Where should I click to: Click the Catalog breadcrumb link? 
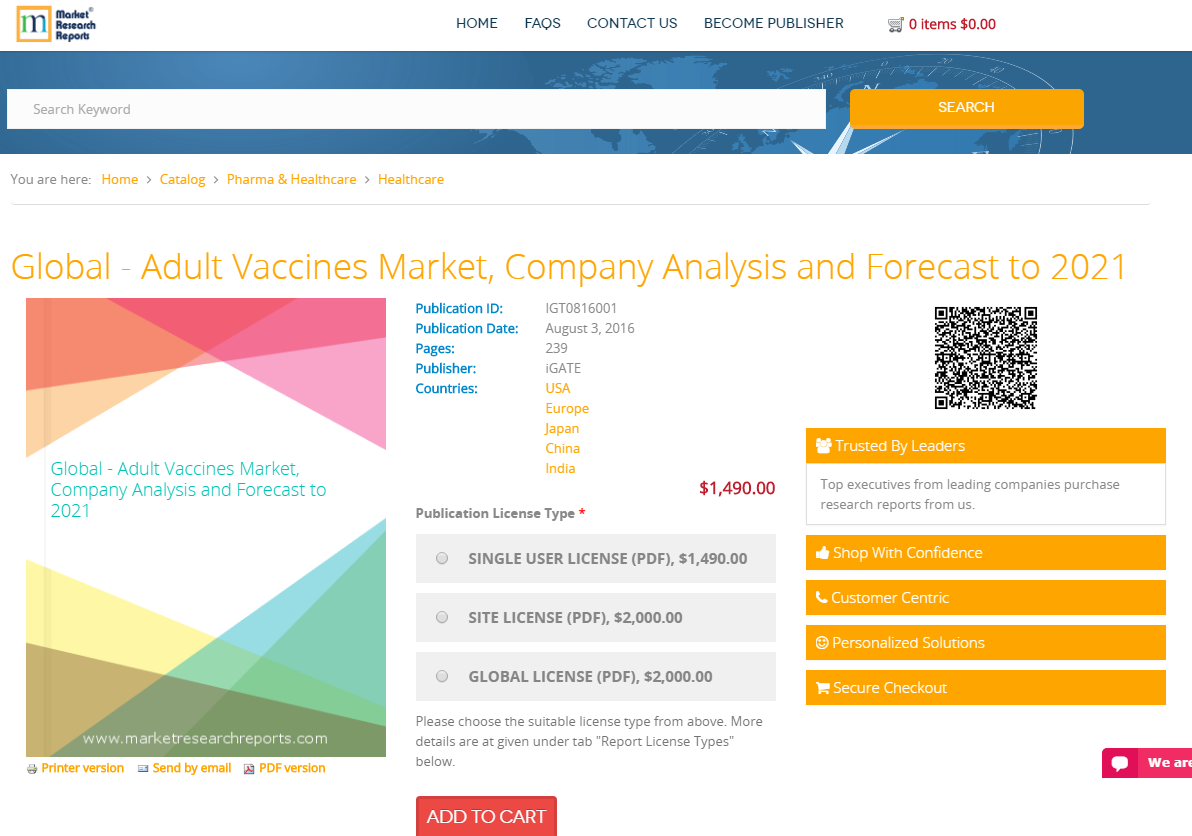182,179
